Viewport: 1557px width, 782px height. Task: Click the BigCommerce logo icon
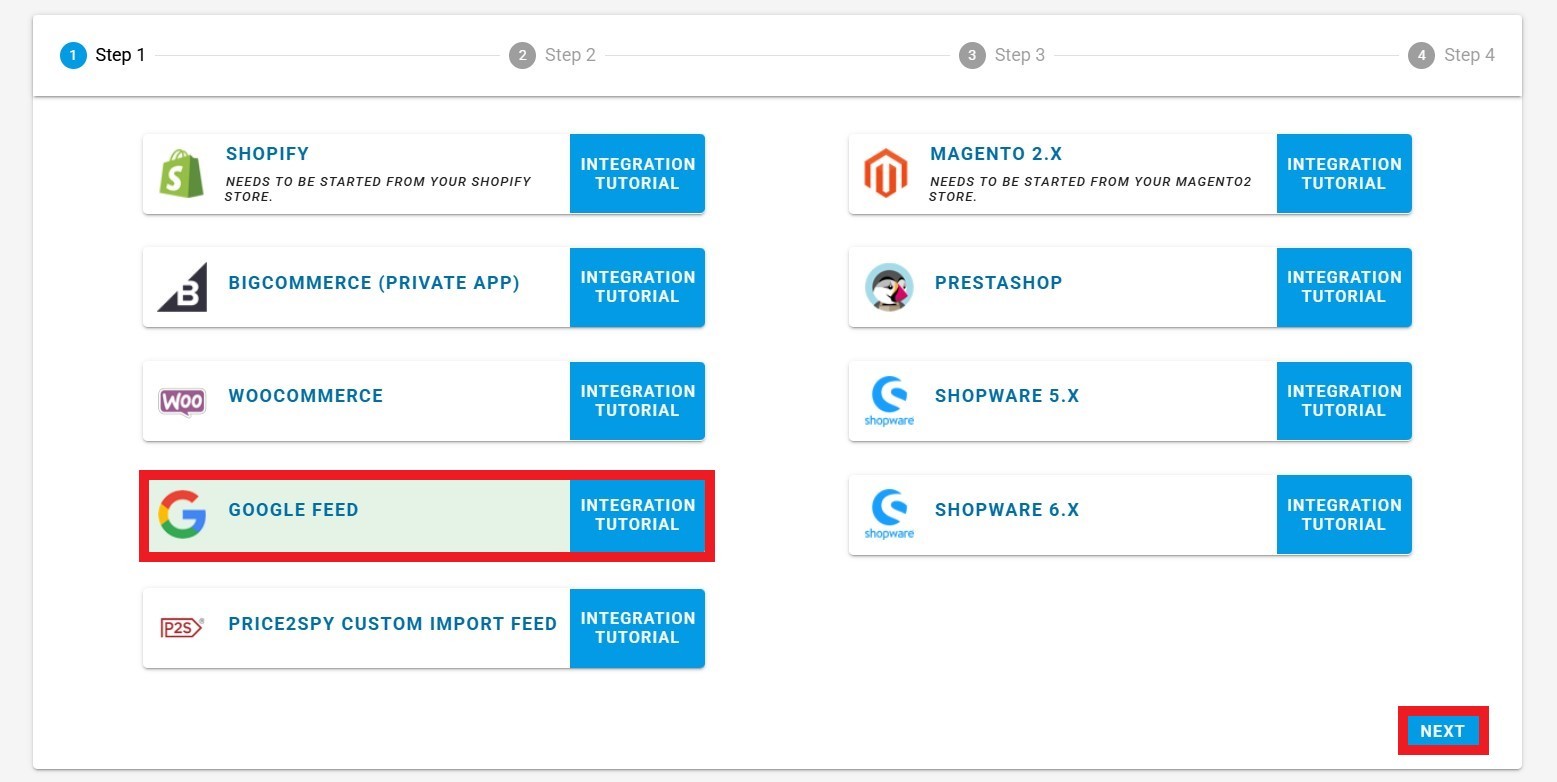pyautogui.click(x=182, y=287)
